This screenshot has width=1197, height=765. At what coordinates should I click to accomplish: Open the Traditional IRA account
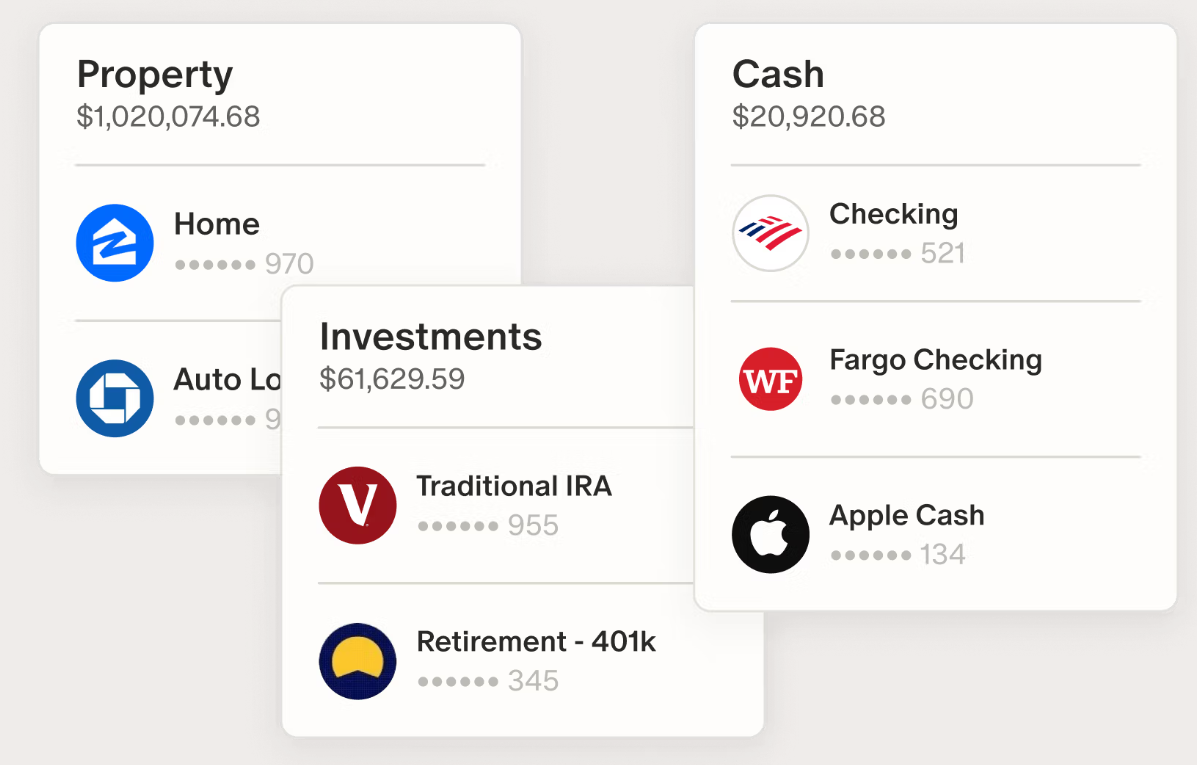[x=514, y=486]
